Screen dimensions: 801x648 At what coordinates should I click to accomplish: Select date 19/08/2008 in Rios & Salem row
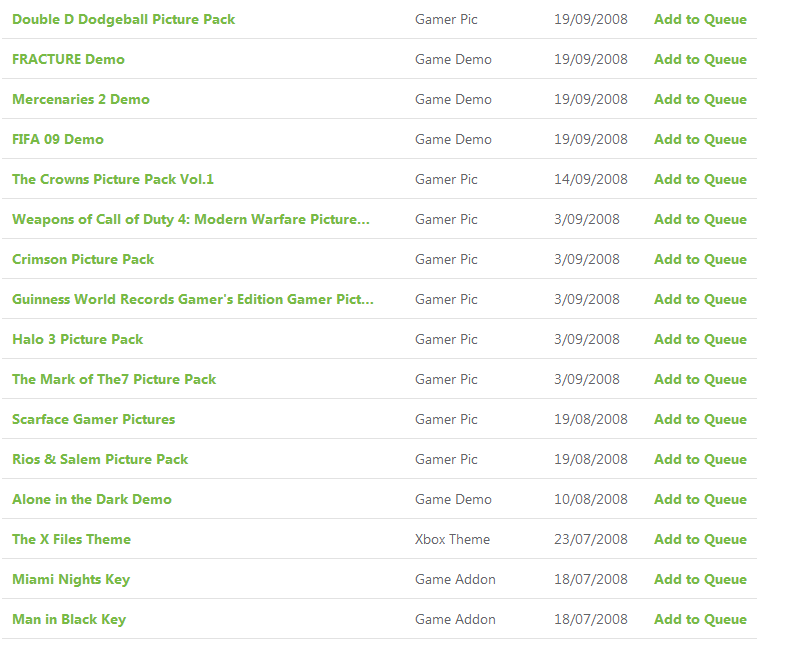tap(591, 459)
